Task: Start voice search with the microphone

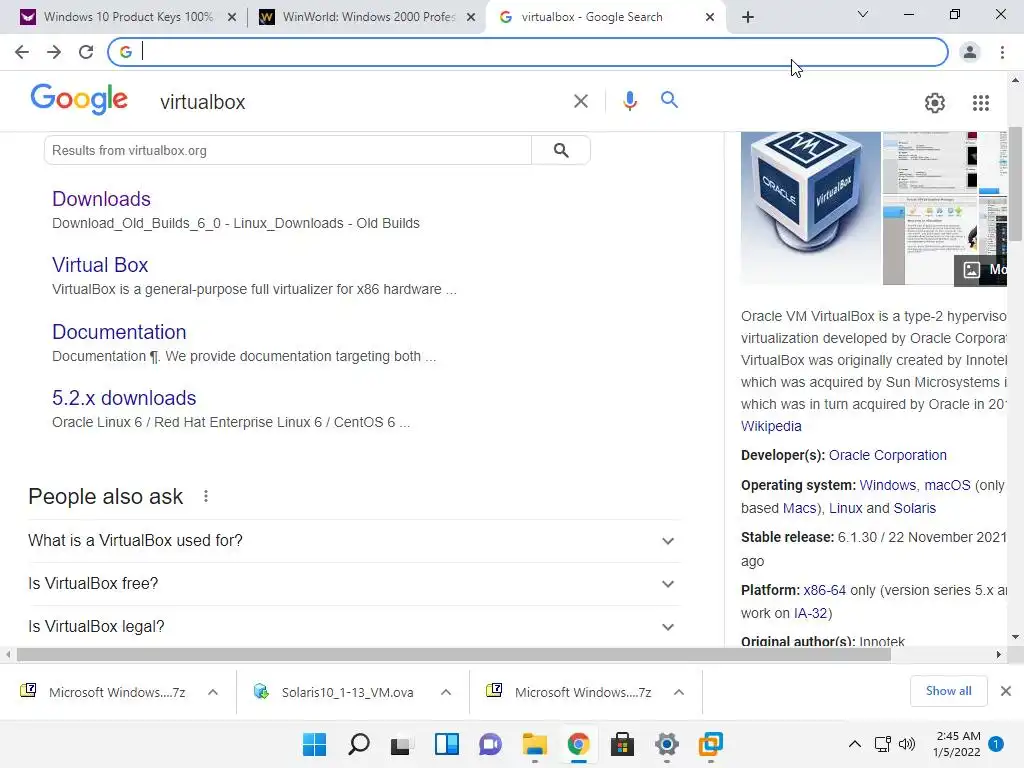Action: (x=630, y=101)
